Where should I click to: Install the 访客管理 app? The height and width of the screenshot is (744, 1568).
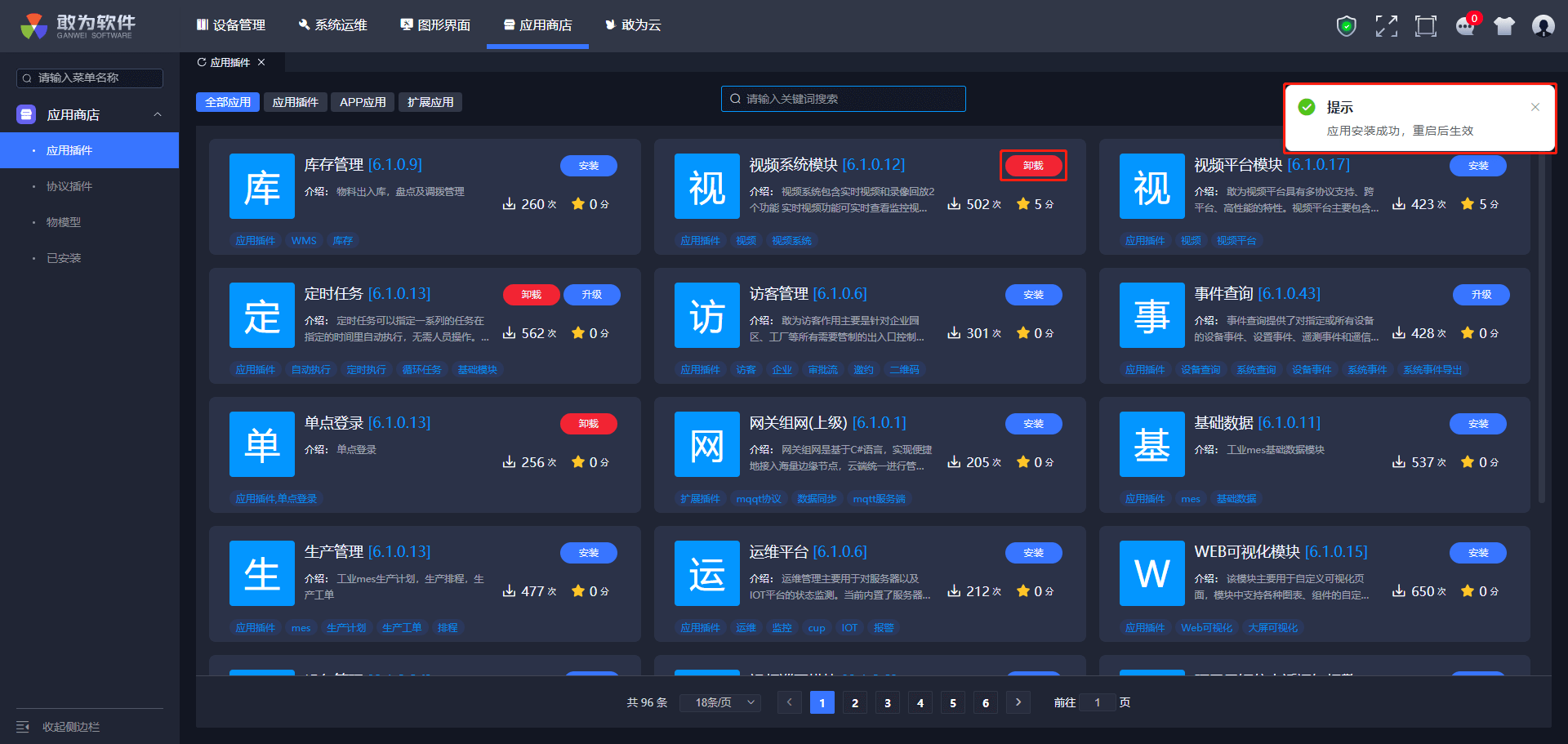point(1034,295)
